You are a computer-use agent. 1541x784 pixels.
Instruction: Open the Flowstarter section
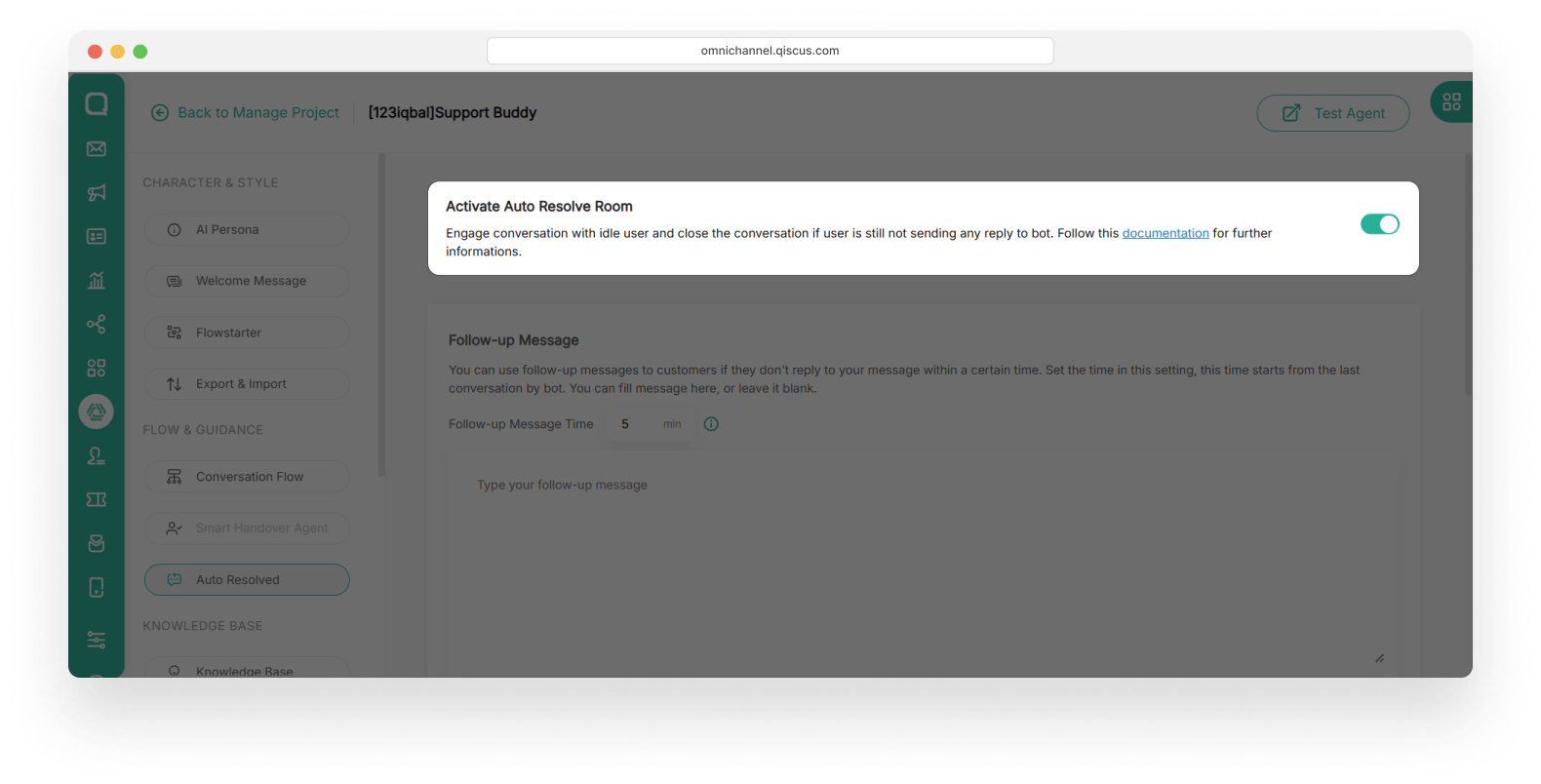[x=247, y=333]
